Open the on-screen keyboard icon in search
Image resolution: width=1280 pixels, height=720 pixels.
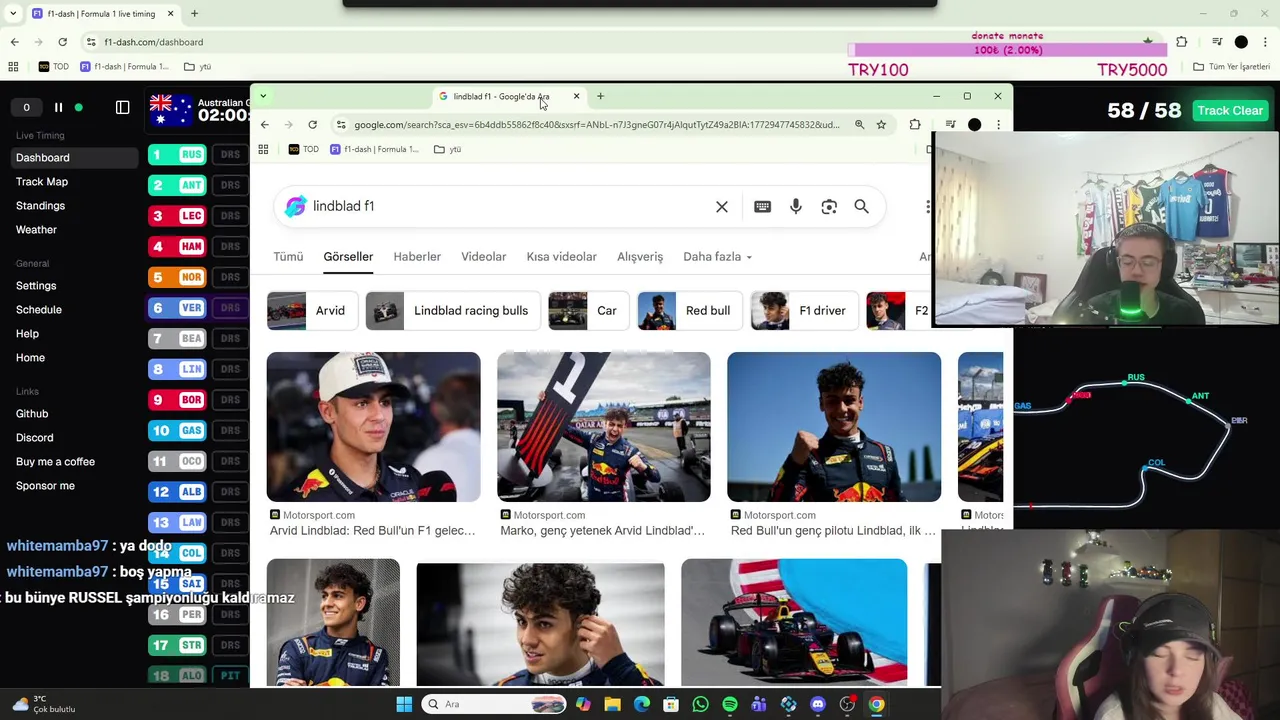(762, 206)
